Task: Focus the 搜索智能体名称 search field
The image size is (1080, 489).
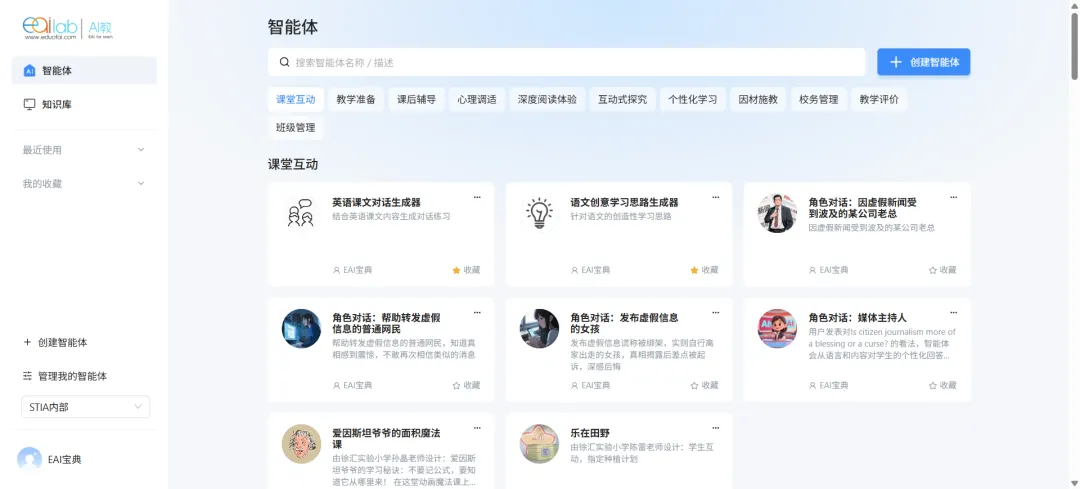Action: [x=566, y=62]
